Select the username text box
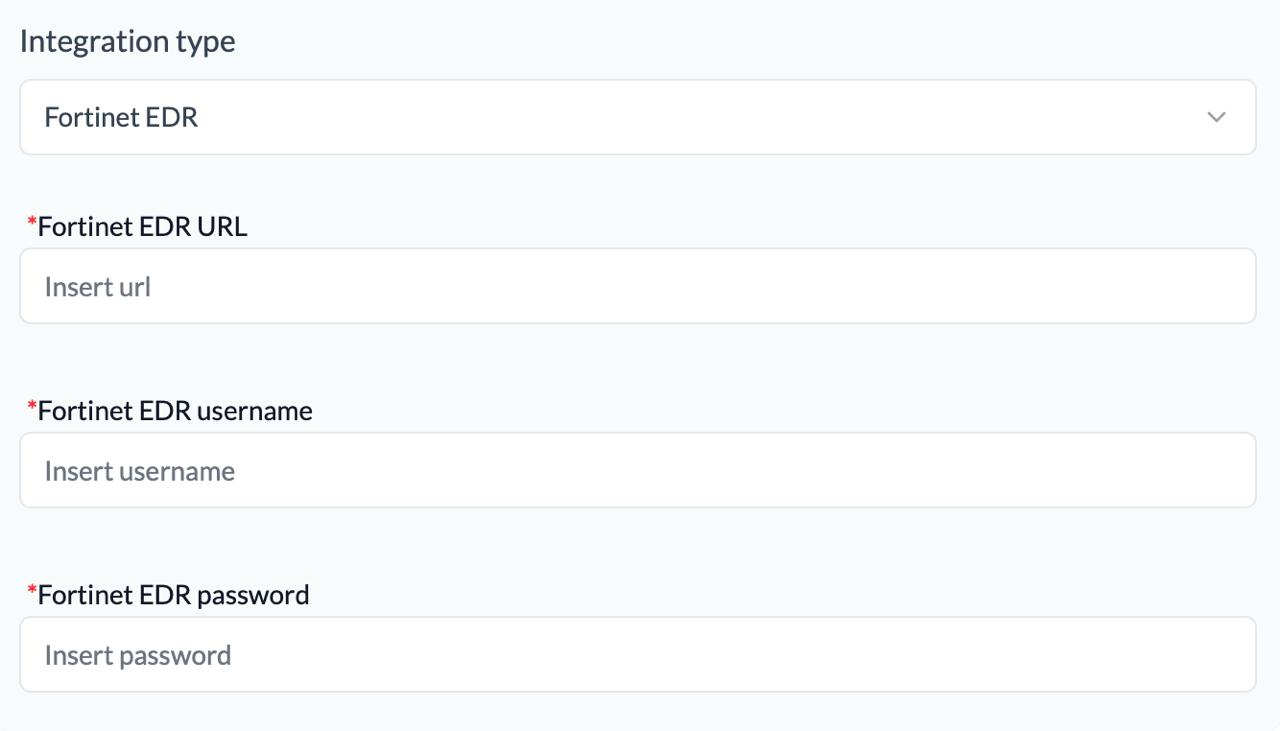Image resolution: width=1280 pixels, height=731 pixels. (637, 470)
